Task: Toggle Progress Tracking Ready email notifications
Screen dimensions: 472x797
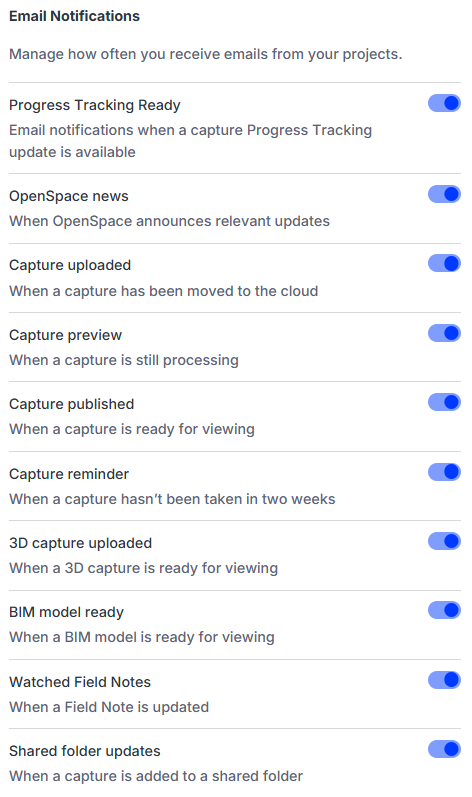Action: (444, 103)
